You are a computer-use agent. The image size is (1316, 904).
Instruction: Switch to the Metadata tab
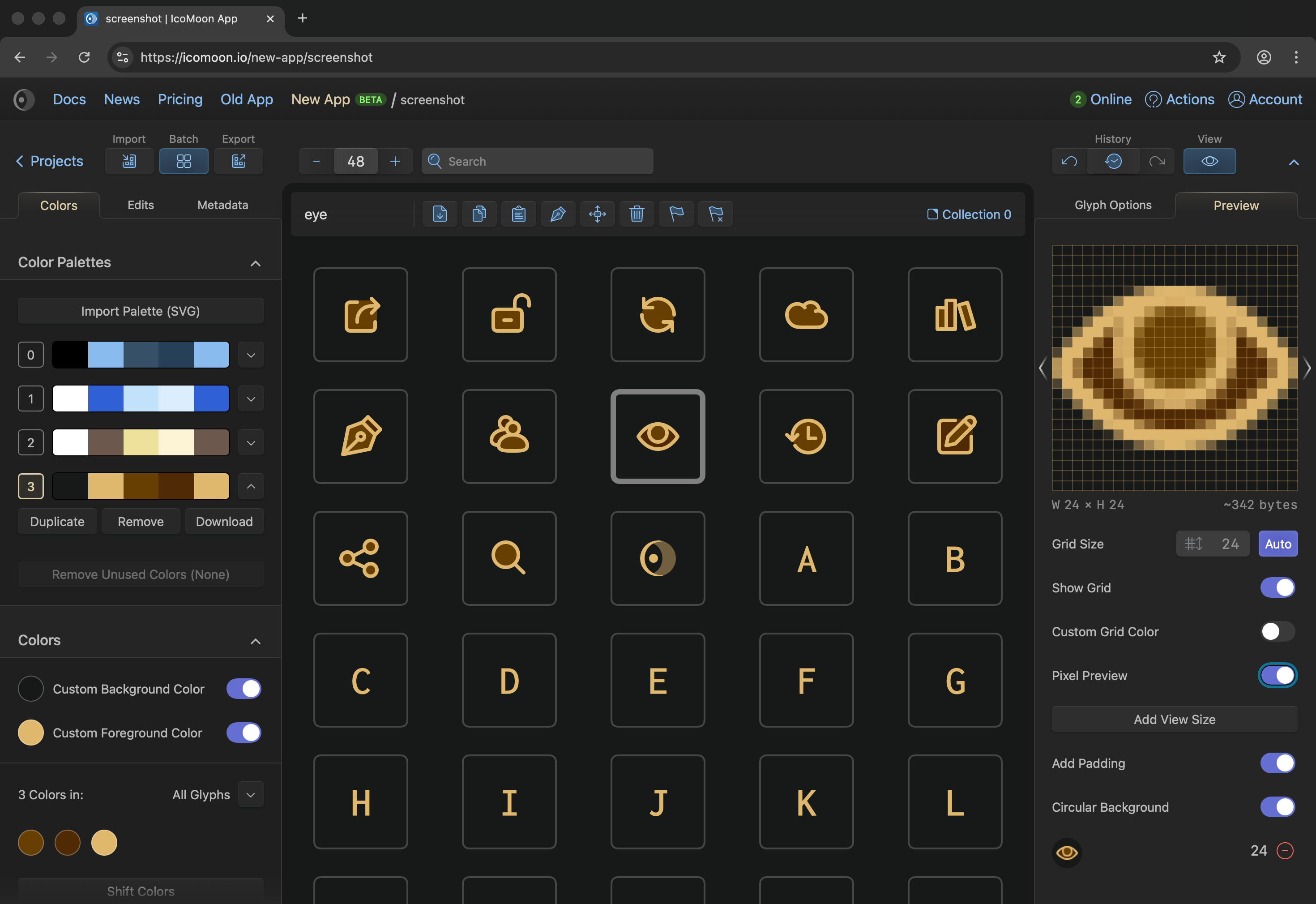222,205
